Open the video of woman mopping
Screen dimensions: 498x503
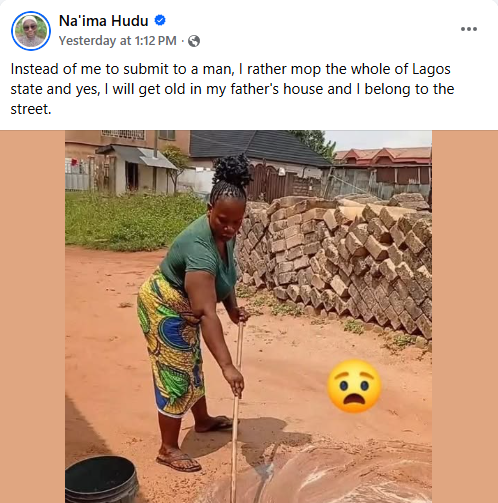point(248,316)
